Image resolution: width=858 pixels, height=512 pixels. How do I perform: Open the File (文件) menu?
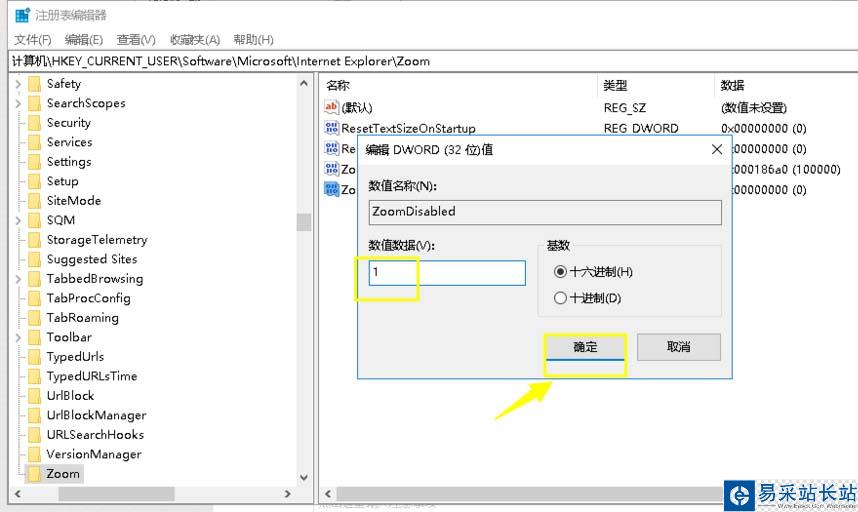[x=33, y=39]
